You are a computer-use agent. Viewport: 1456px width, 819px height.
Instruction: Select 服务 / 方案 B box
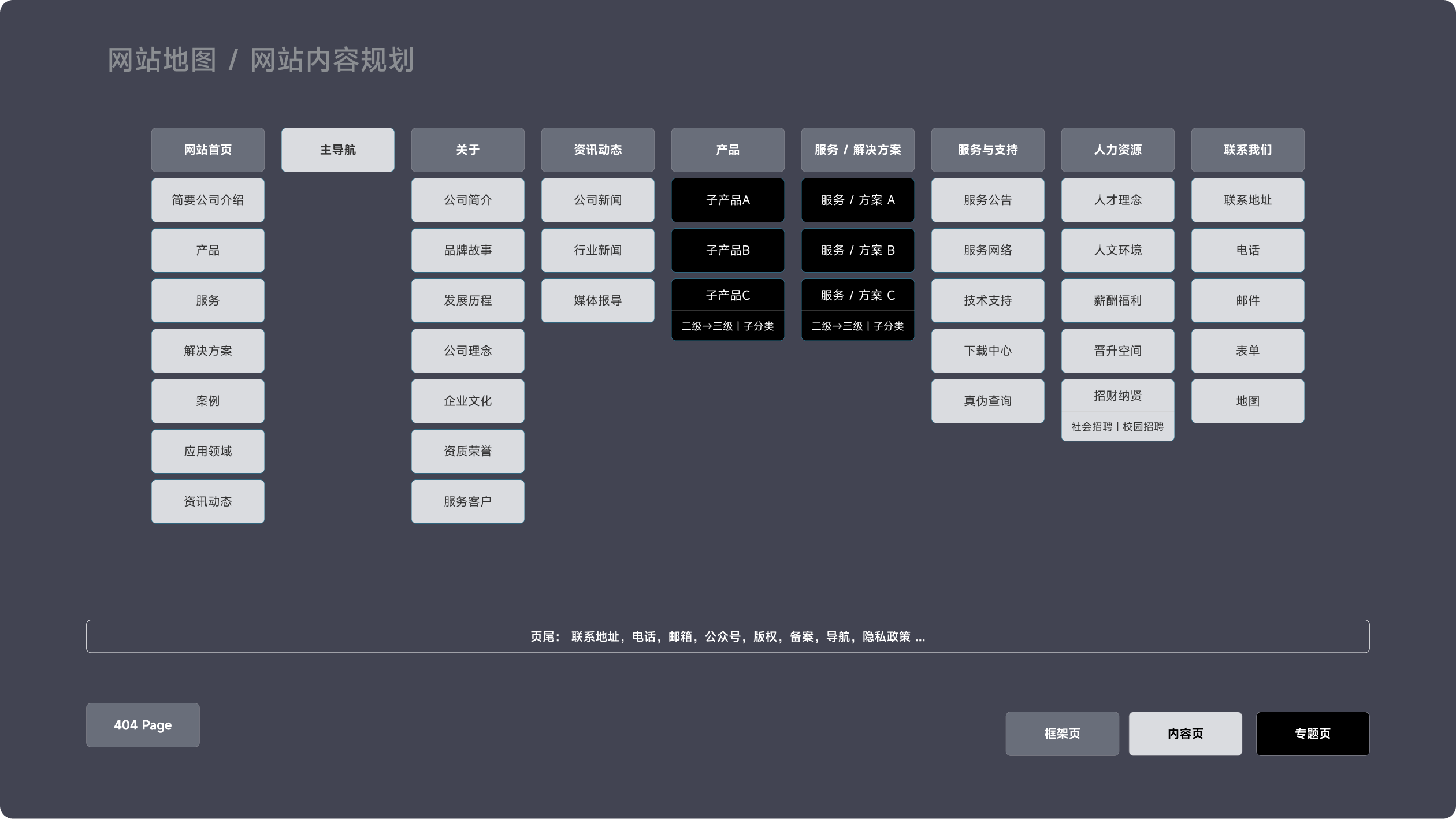tap(857, 250)
